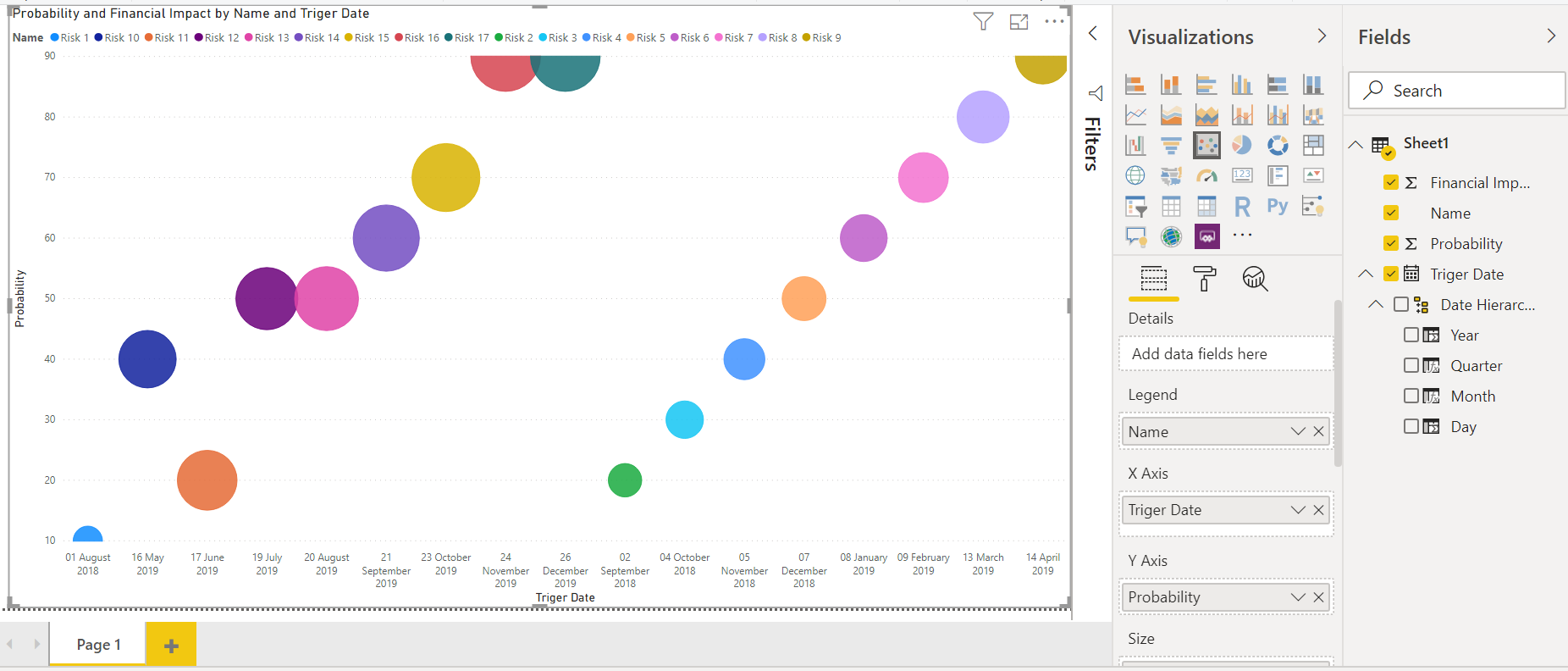Select the Card (123) visualization
Image resolution: width=1568 pixels, height=671 pixels.
[x=1242, y=175]
